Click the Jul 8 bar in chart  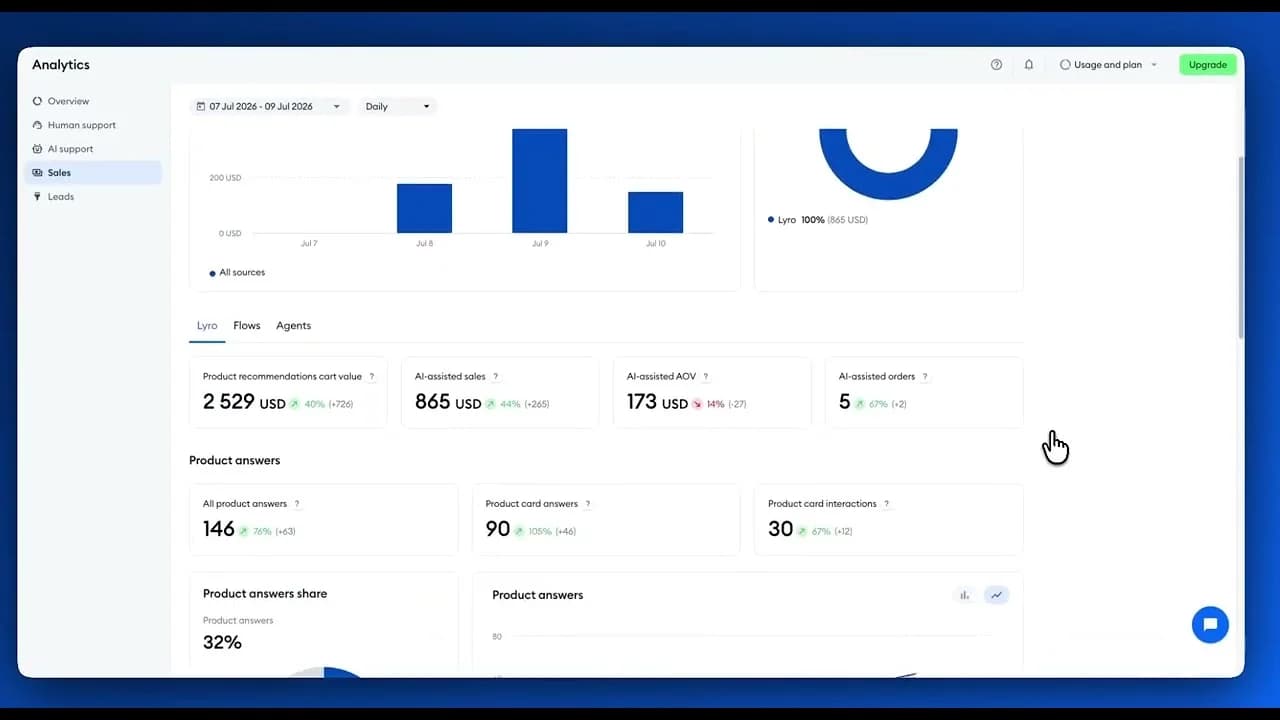tap(424, 208)
